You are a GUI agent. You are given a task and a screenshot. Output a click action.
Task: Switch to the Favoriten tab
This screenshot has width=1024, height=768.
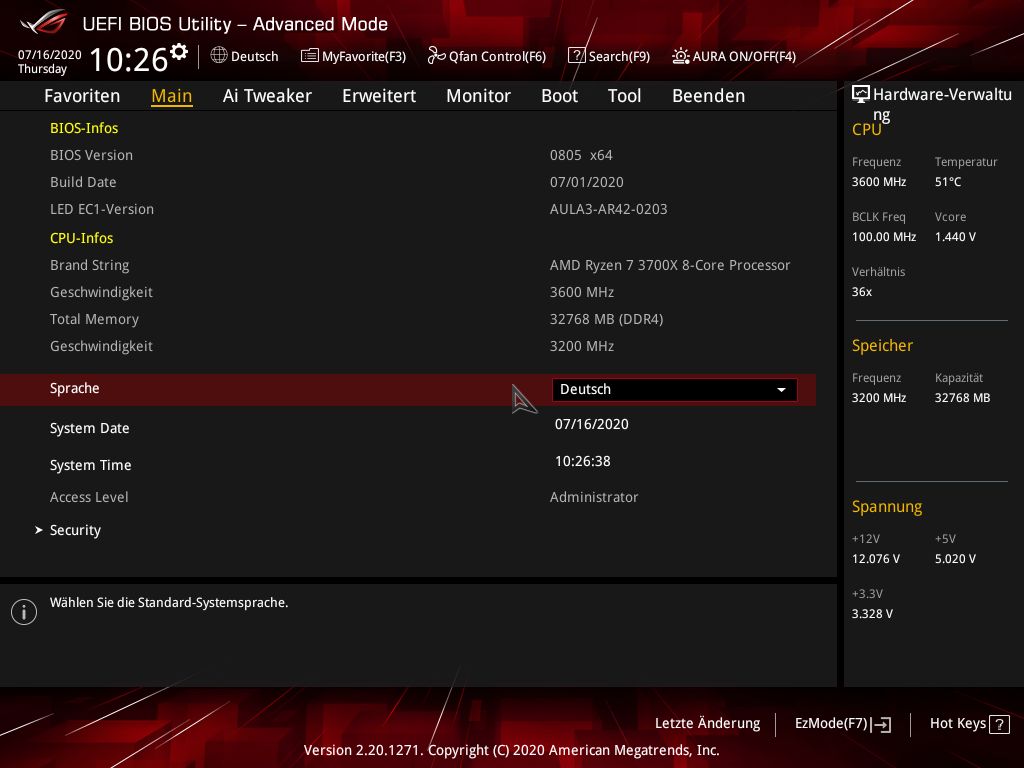[82, 95]
